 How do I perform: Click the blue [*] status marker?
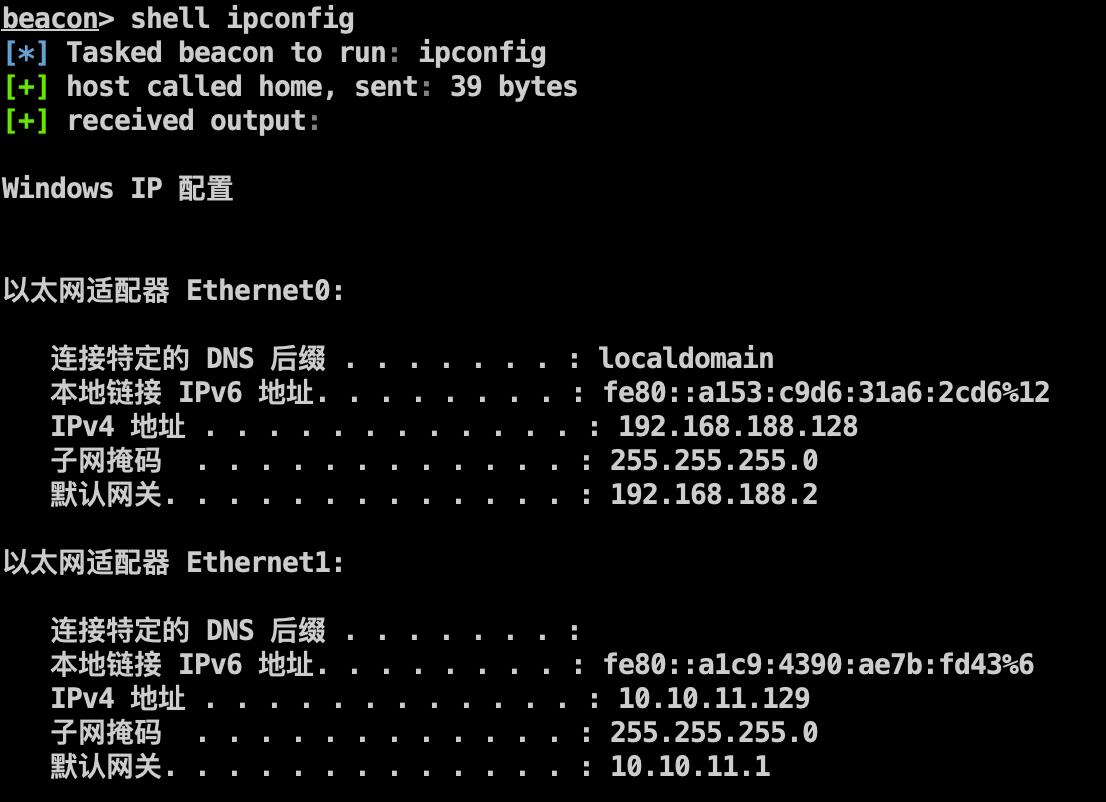[x=26, y=52]
